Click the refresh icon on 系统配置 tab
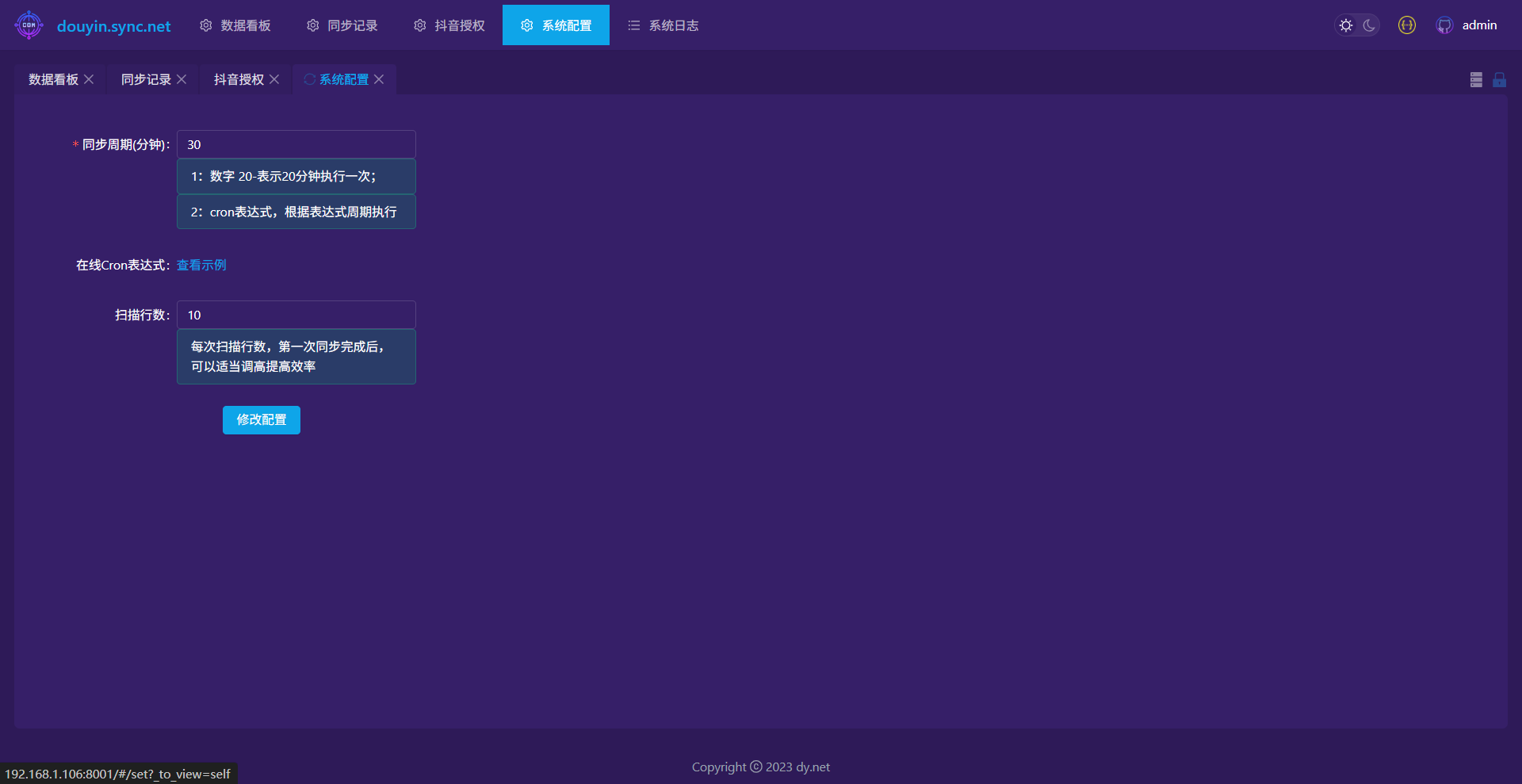 pos(310,79)
